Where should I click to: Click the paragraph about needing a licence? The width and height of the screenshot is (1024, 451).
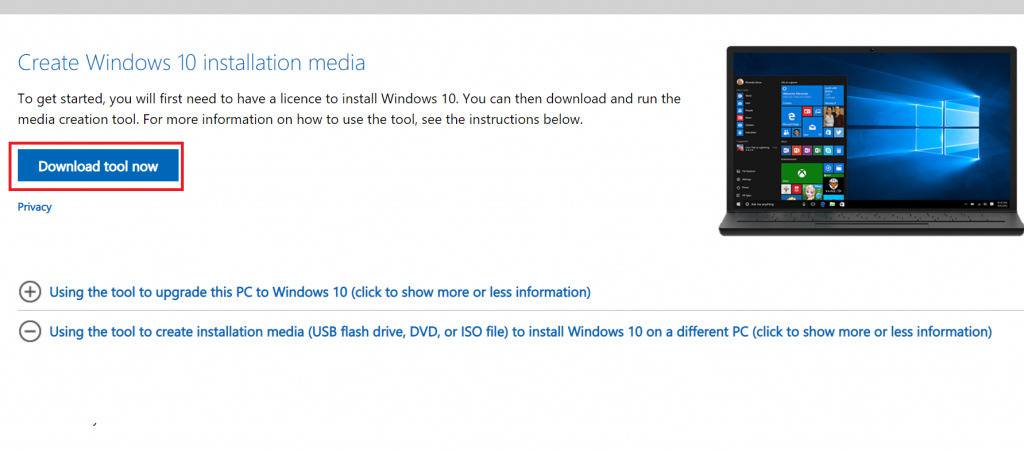click(349, 109)
